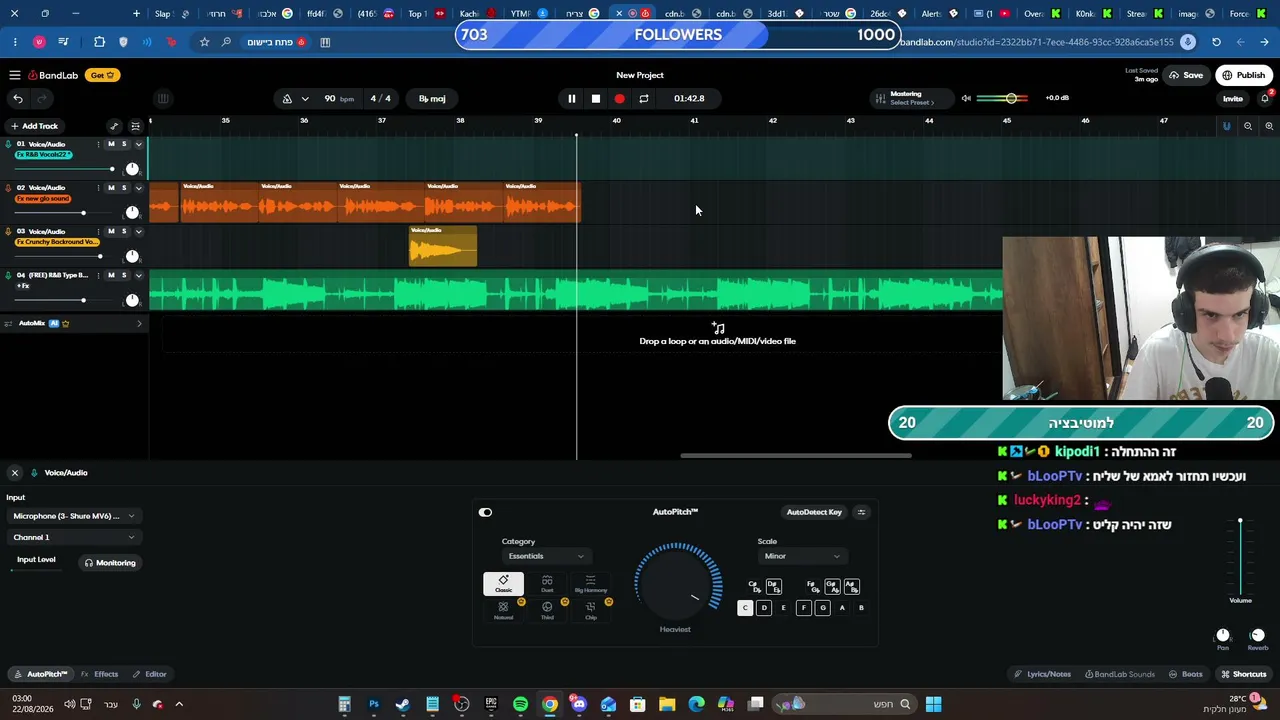Click the track collapse icon beside Add Track
This screenshot has width=1280, height=720.
(x=136, y=126)
